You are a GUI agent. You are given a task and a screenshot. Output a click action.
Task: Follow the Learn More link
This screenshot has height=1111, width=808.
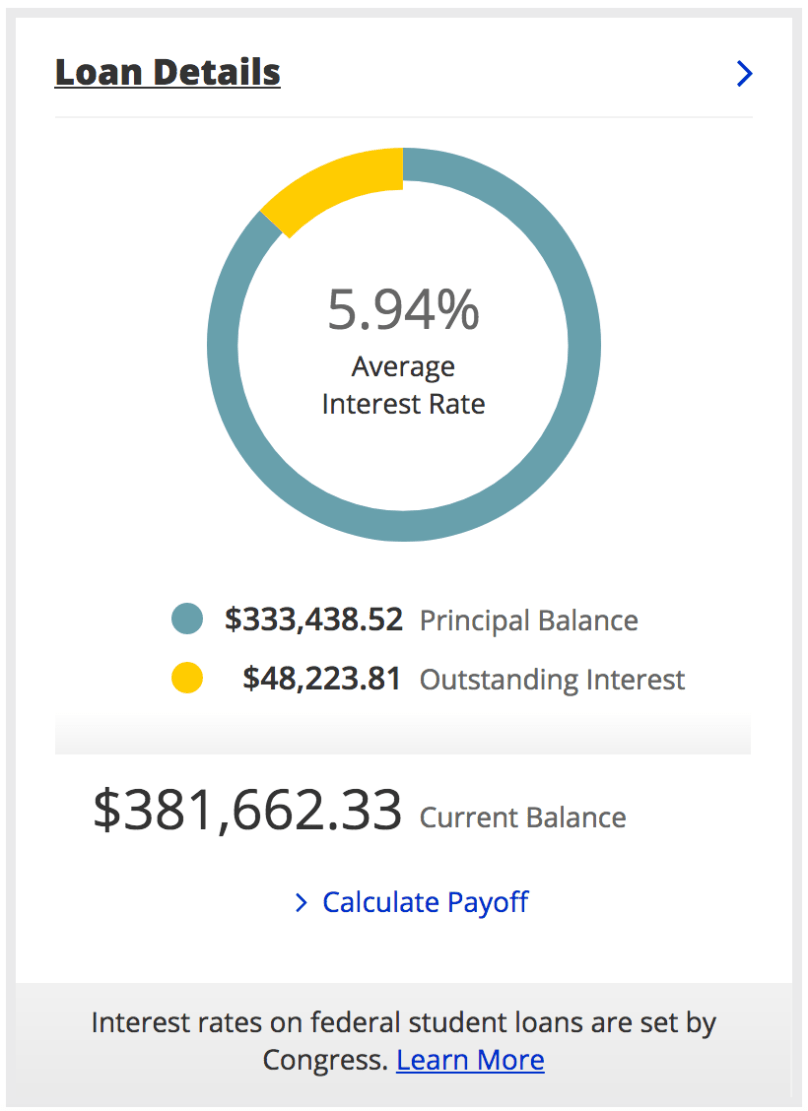pyautogui.click(x=470, y=1060)
